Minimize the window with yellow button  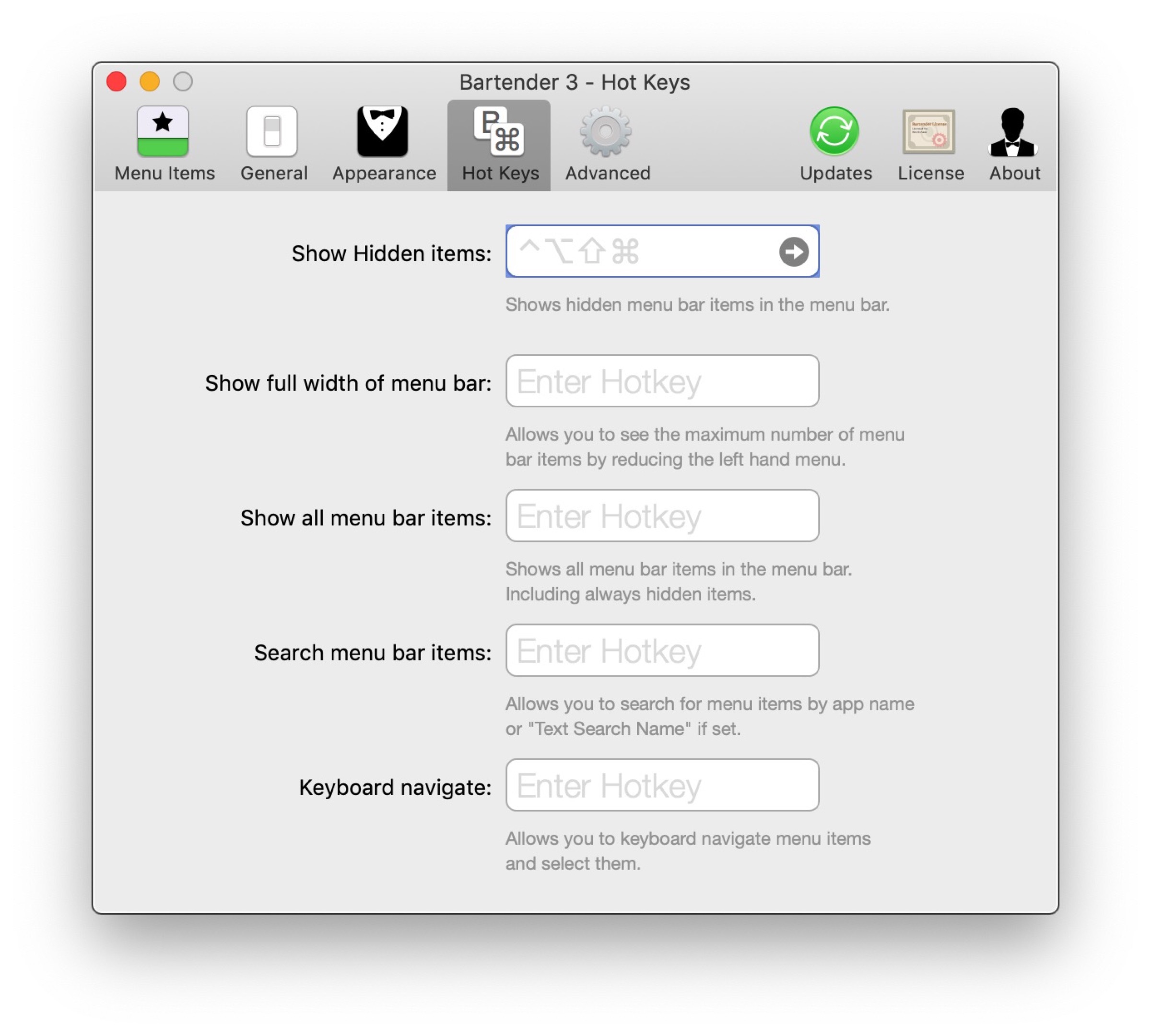coord(150,82)
